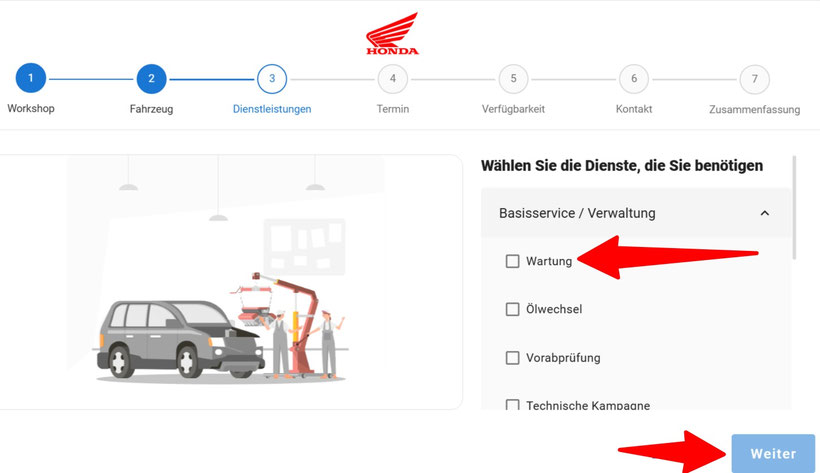Click the services list scrollbar
The width and height of the screenshot is (820, 473).
tap(794, 207)
